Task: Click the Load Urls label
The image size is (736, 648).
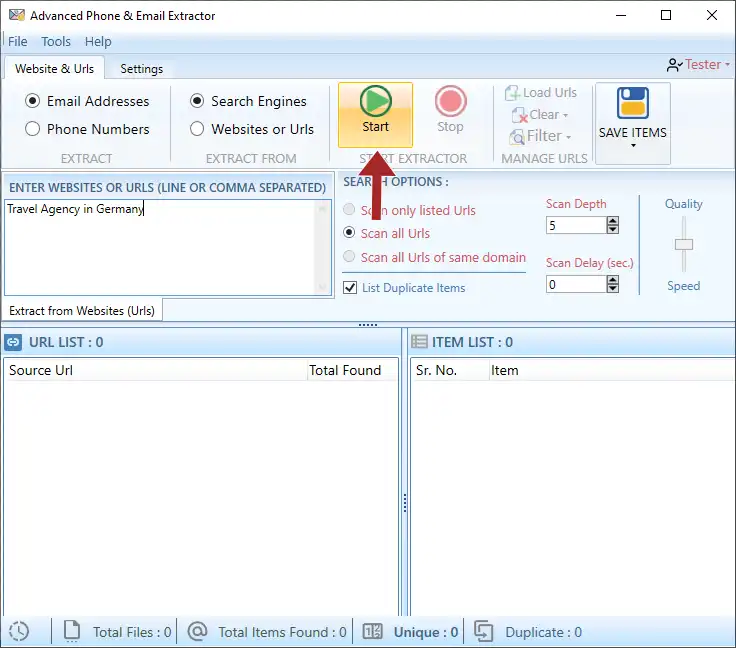Action: click(550, 93)
